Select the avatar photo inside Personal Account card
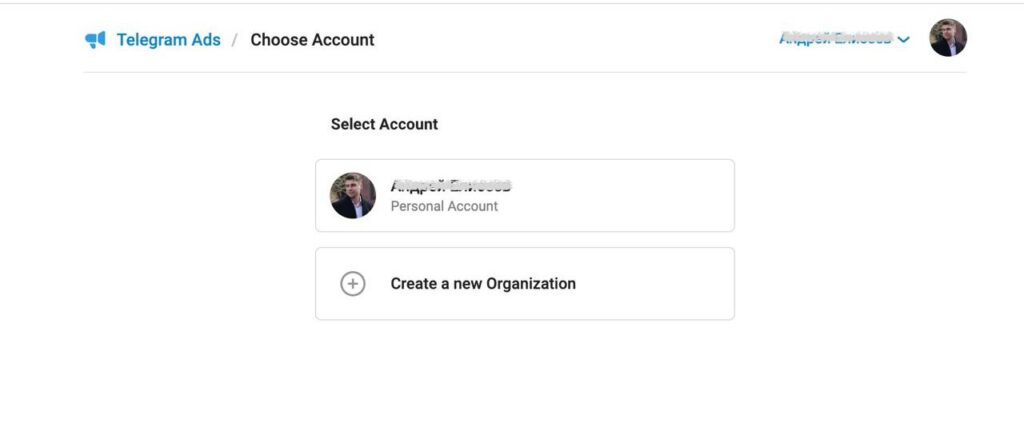The height and width of the screenshot is (447, 1024). tap(353, 195)
